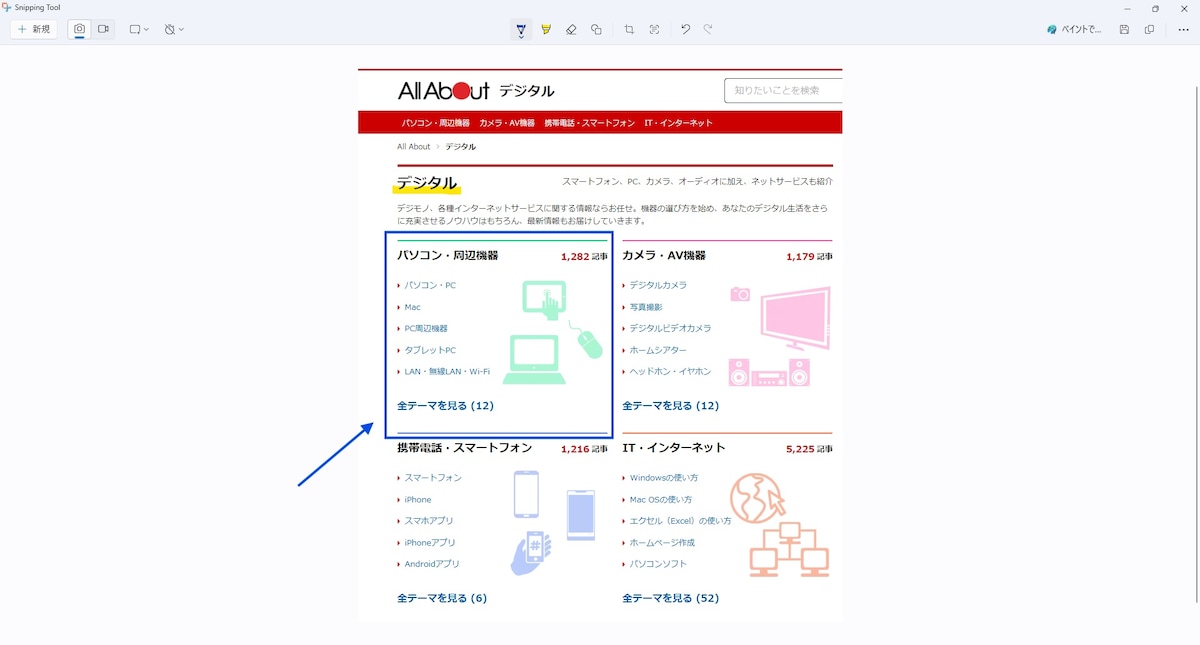This screenshot has width=1200, height=645.
Task: Click the Androidアプリ link
Action: pos(432,564)
